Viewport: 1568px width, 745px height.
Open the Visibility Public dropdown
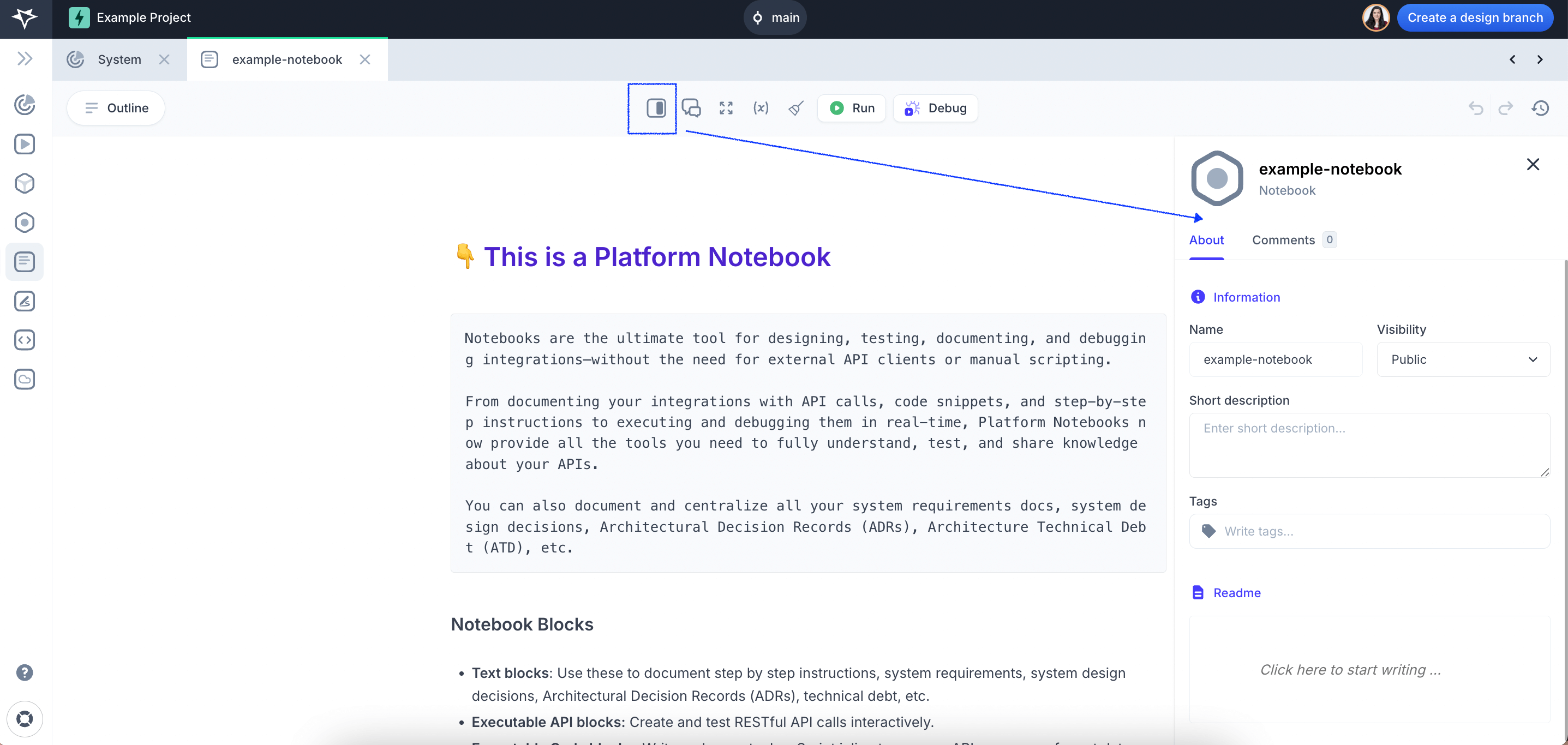coord(1463,360)
